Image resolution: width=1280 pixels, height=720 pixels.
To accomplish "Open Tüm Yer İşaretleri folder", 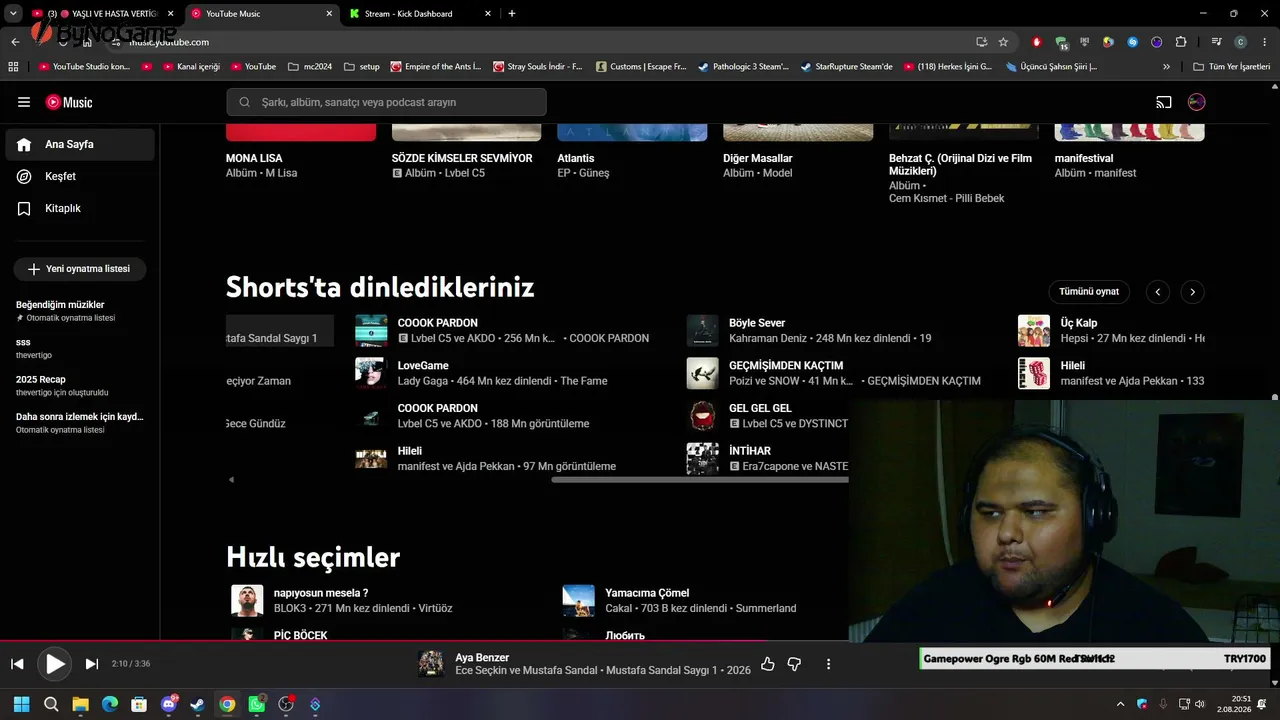I will pyautogui.click(x=1232, y=67).
